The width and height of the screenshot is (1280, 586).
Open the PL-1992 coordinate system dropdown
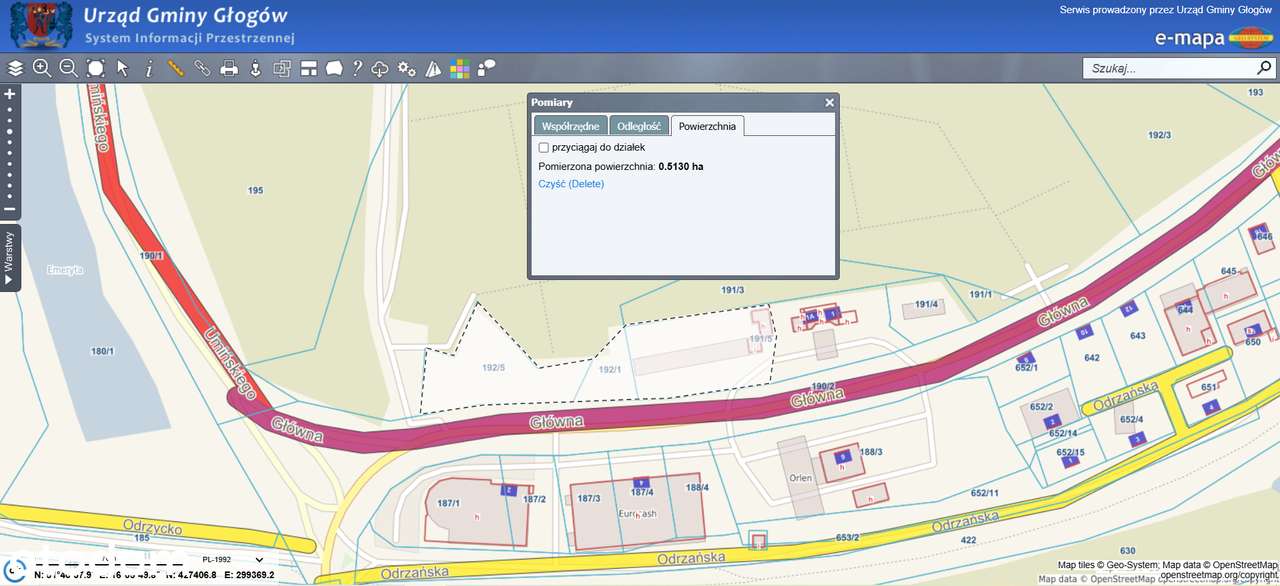click(232, 560)
